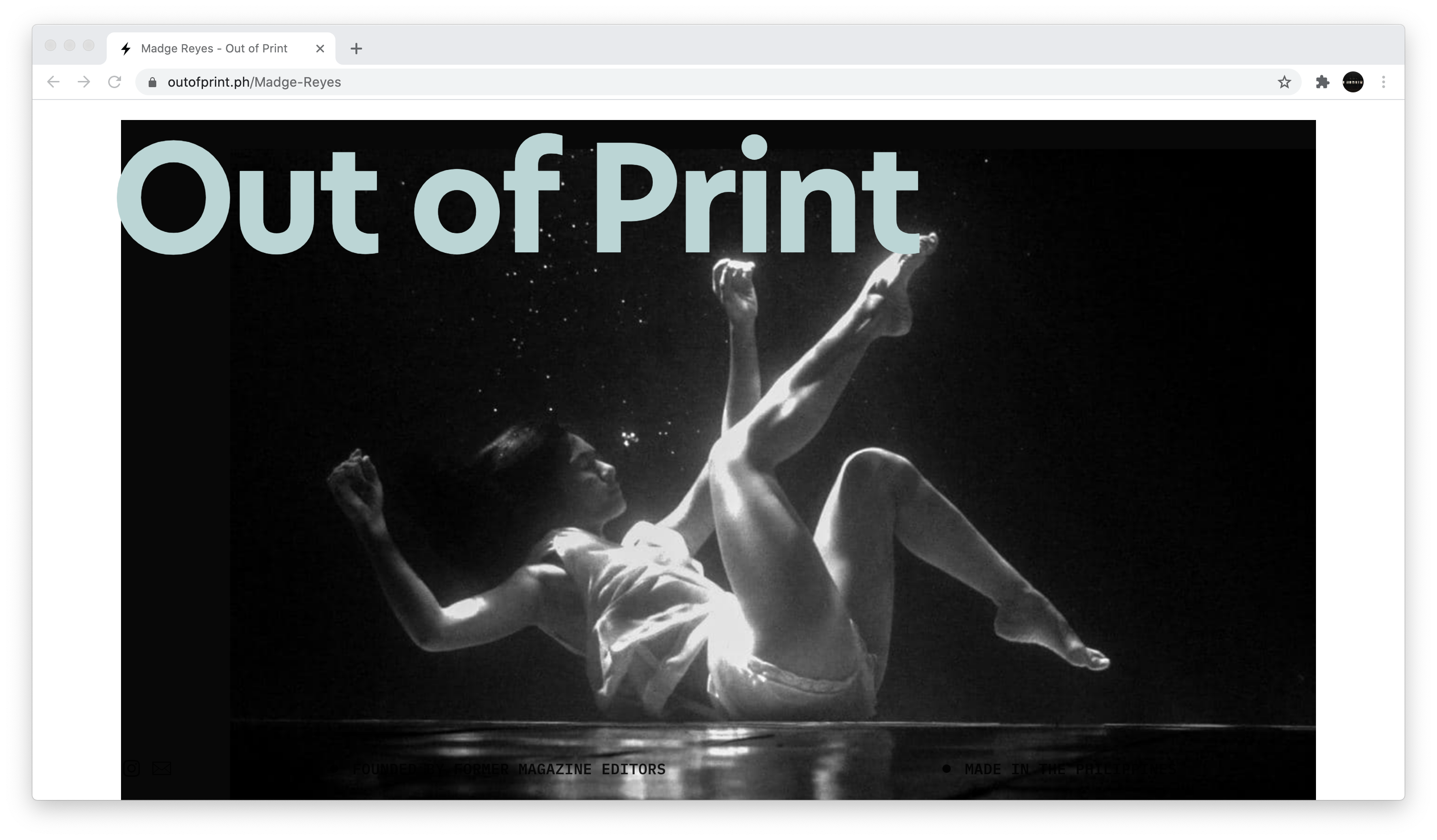Click the yellow minimize window button
Image resolution: width=1437 pixels, height=840 pixels.
[70, 46]
